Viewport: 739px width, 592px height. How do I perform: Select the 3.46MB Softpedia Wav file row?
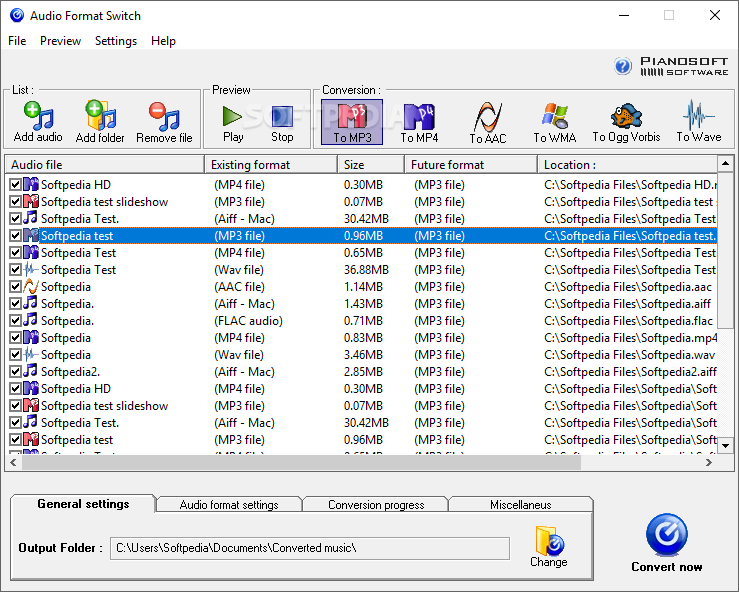tap(361, 354)
